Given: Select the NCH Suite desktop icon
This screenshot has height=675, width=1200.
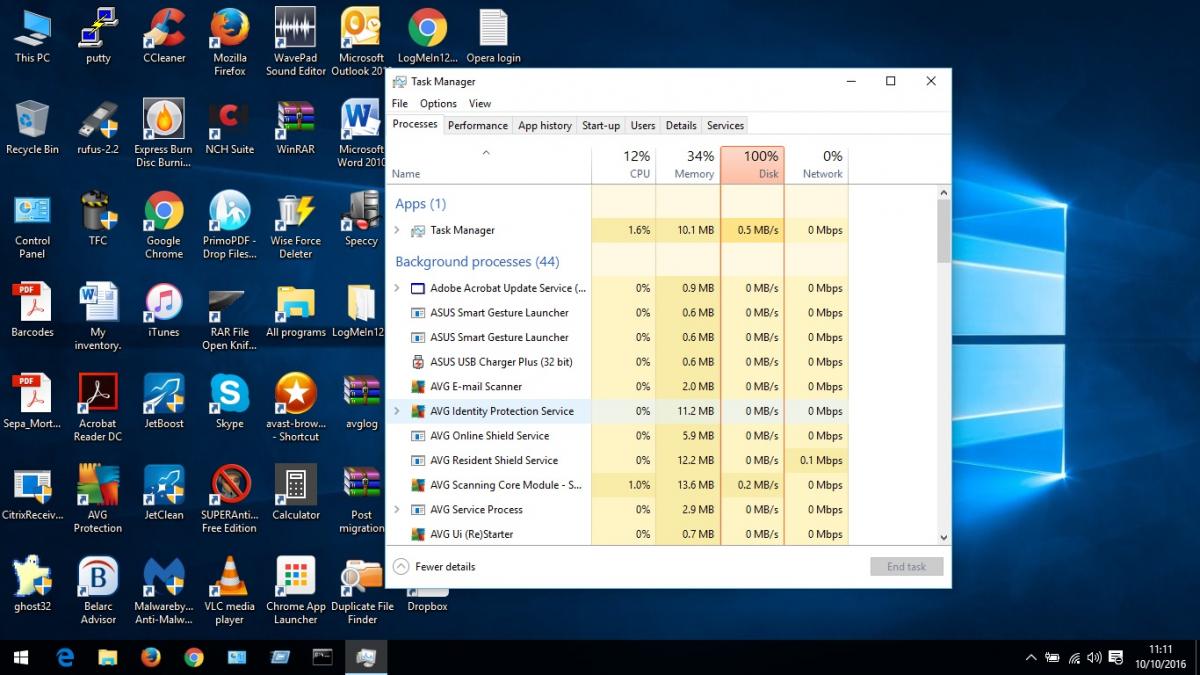Looking at the screenshot, I should tap(230, 128).
